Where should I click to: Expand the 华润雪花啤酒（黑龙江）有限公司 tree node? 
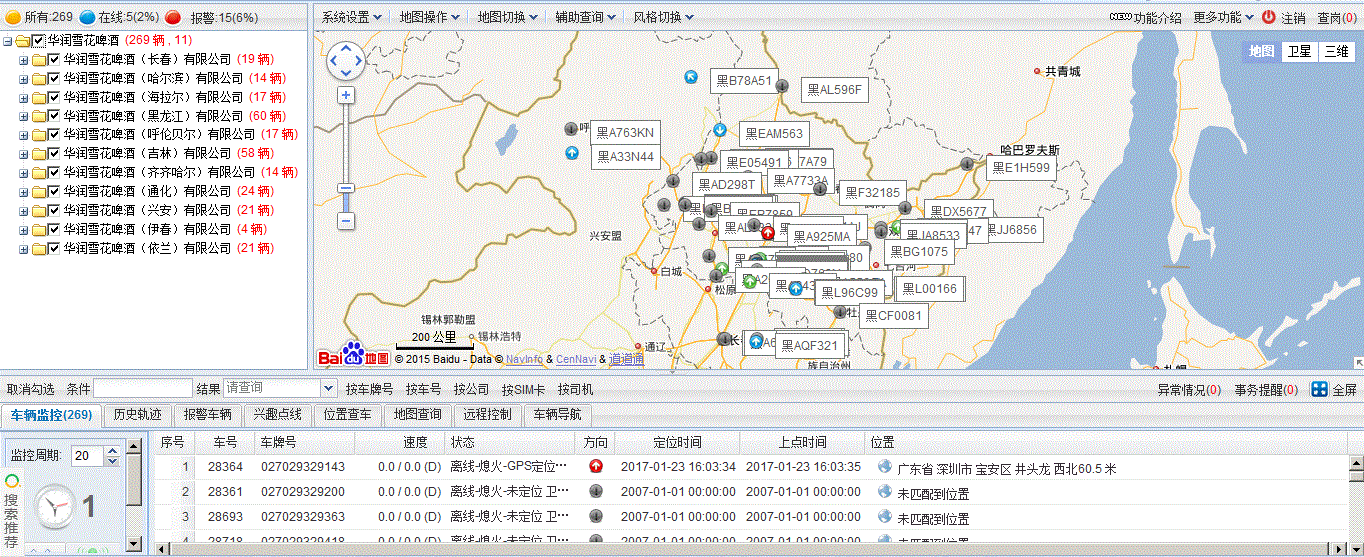coord(23,116)
